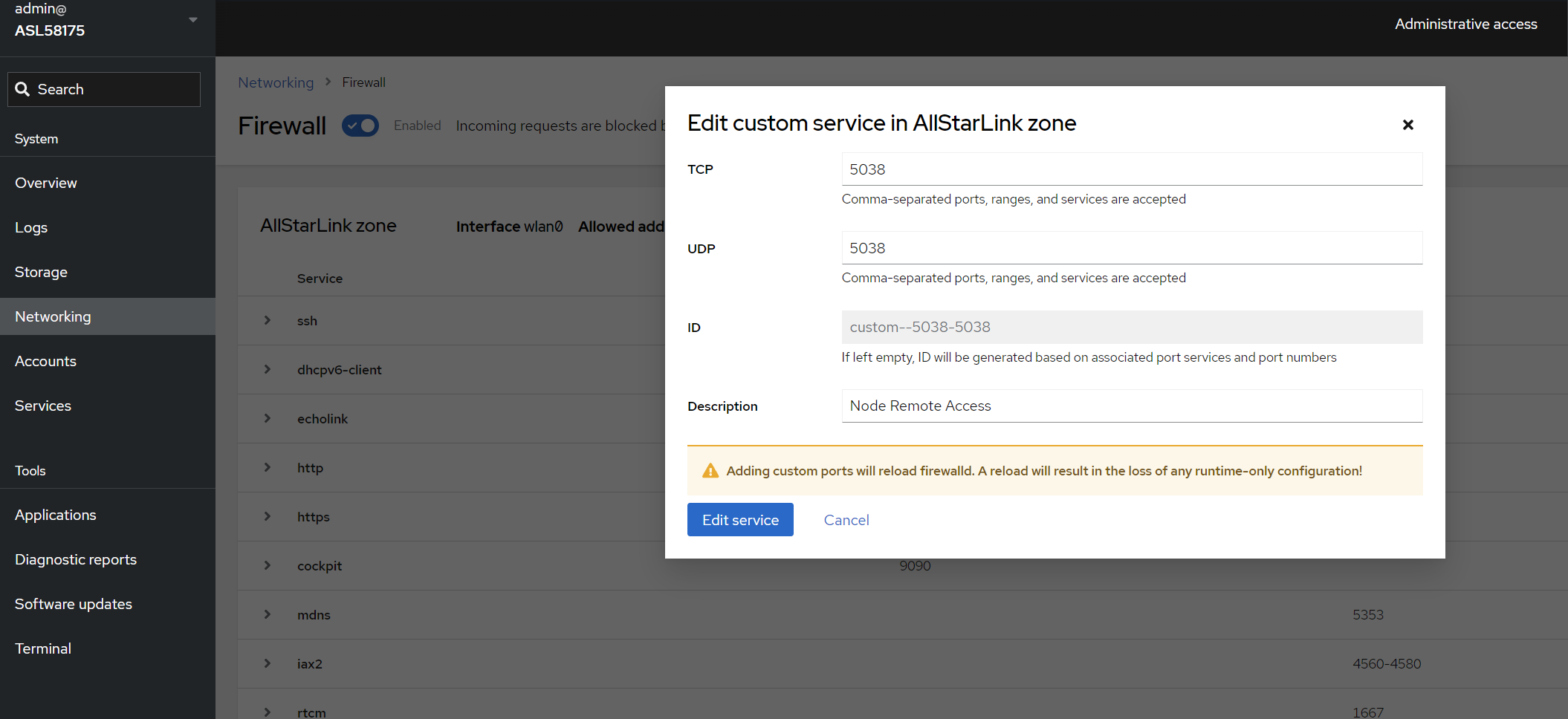Click the ssh service name
This screenshot has width=1568, height=719.
[x=307, y=321]
